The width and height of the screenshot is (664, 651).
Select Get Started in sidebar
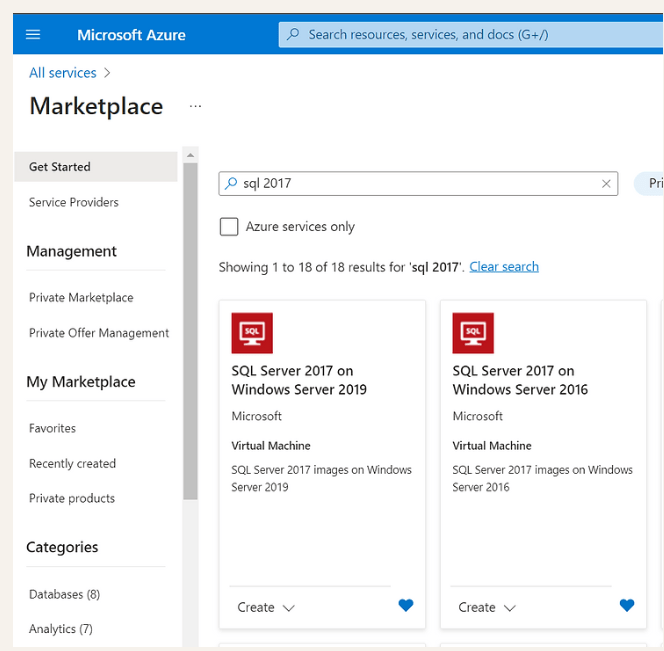pos(96,166)
